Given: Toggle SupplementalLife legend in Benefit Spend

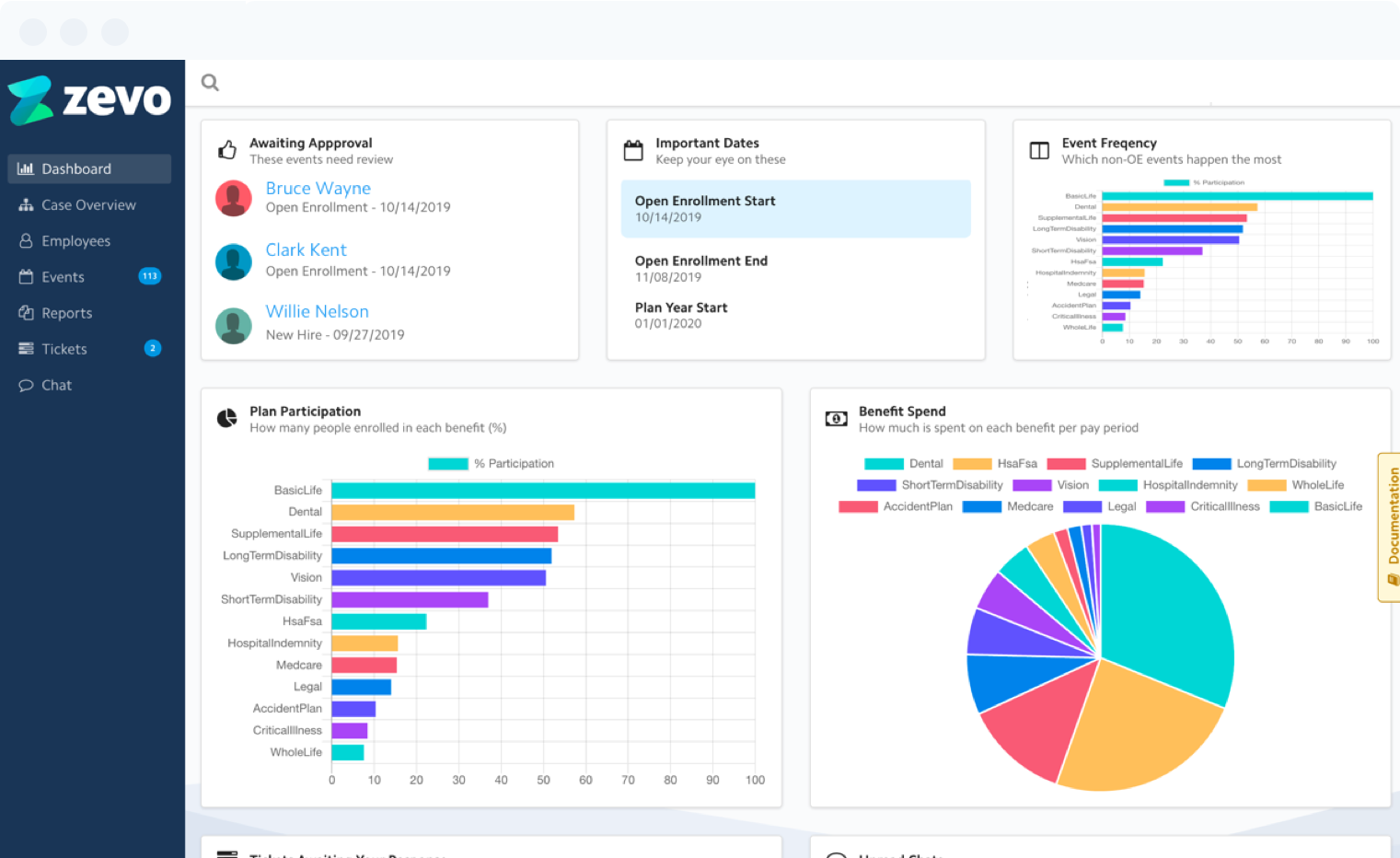Looking at the screenshot, I should click(x=1115, y=463).
